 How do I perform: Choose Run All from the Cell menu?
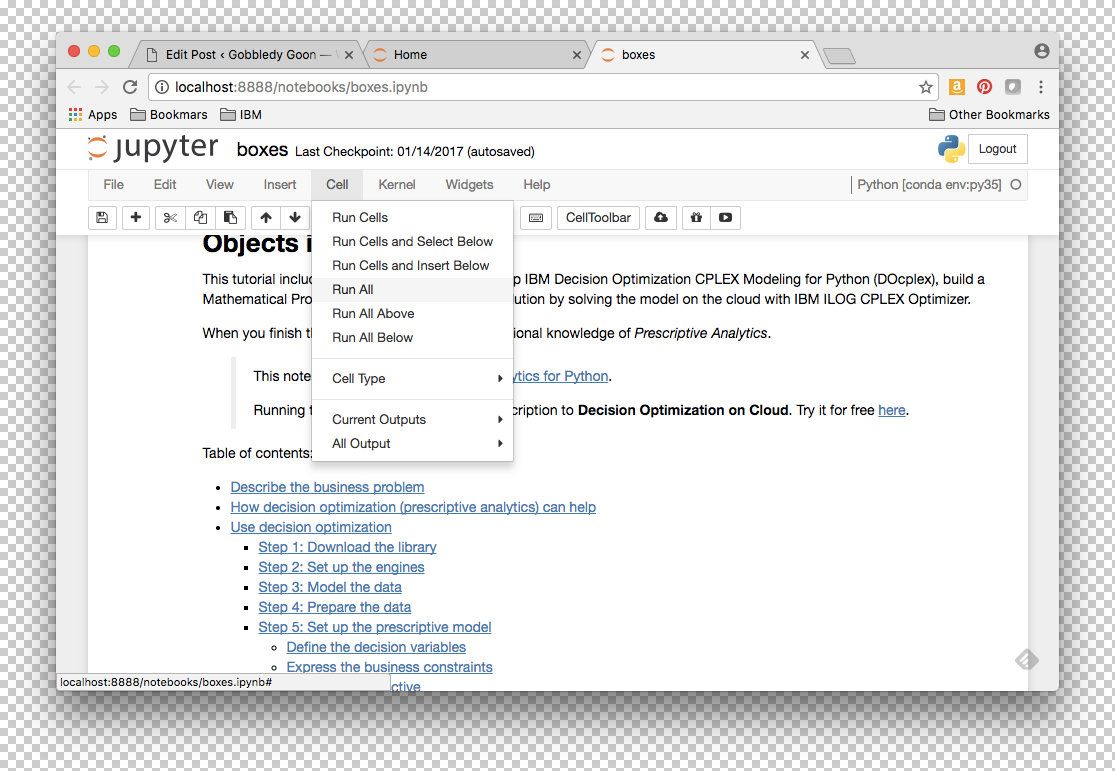click(412, 289)
